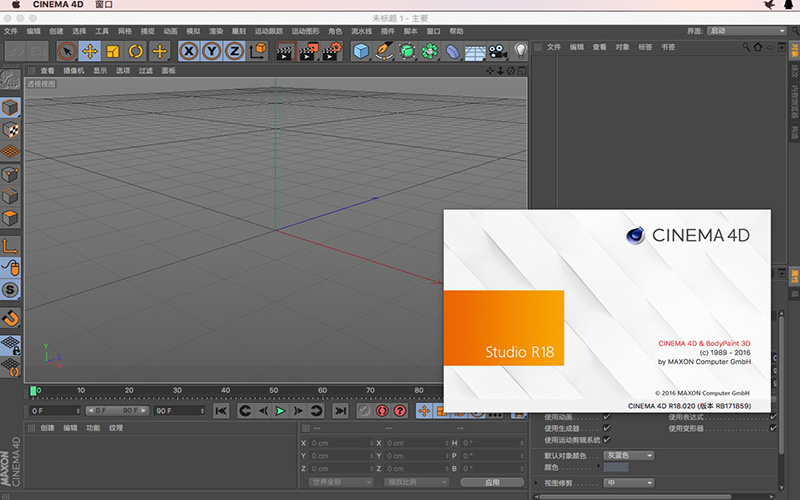This screenshot has height=500, width=800.
Task: Open the 文件 menu in main menu bar
Action: (x=11, y=31)
